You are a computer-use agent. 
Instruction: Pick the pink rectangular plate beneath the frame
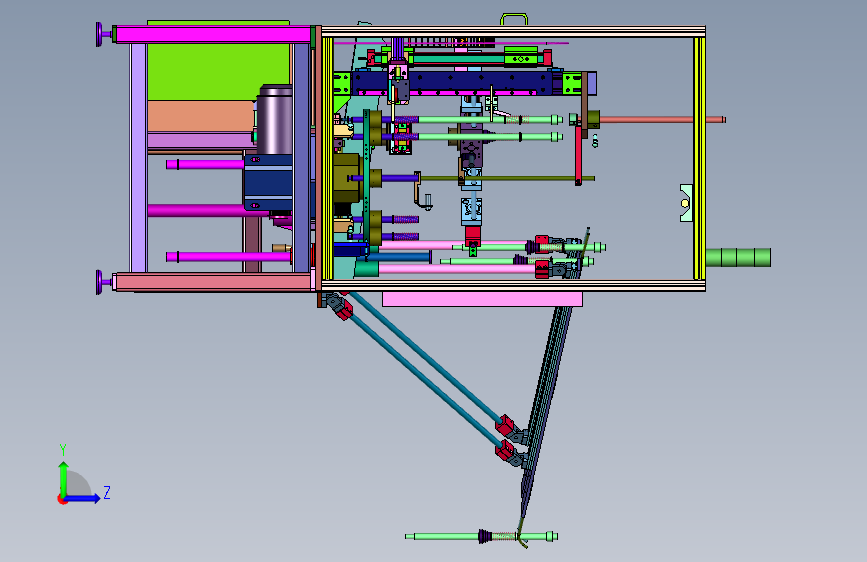(482, 299)
